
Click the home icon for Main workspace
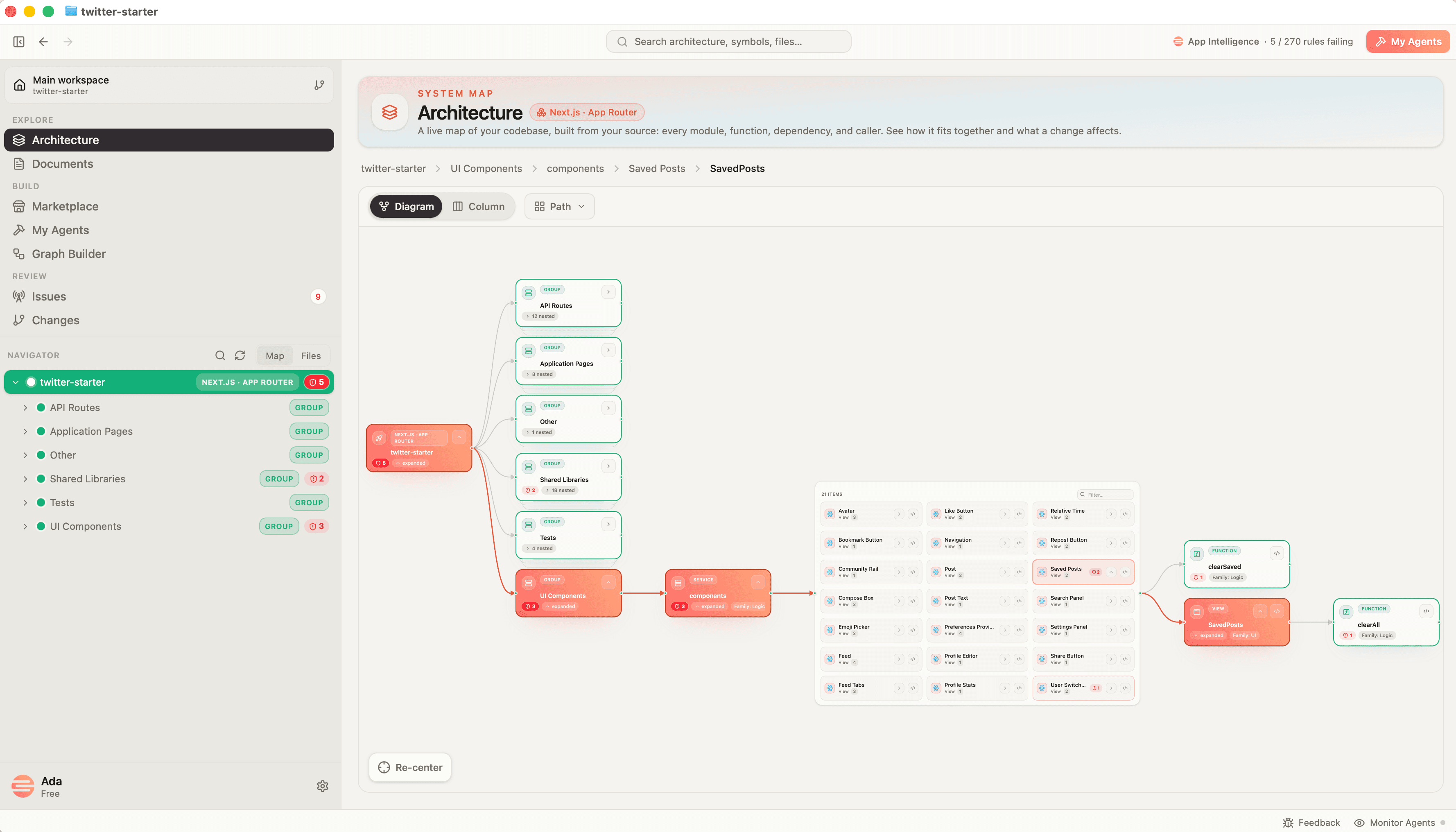point(19,85)
